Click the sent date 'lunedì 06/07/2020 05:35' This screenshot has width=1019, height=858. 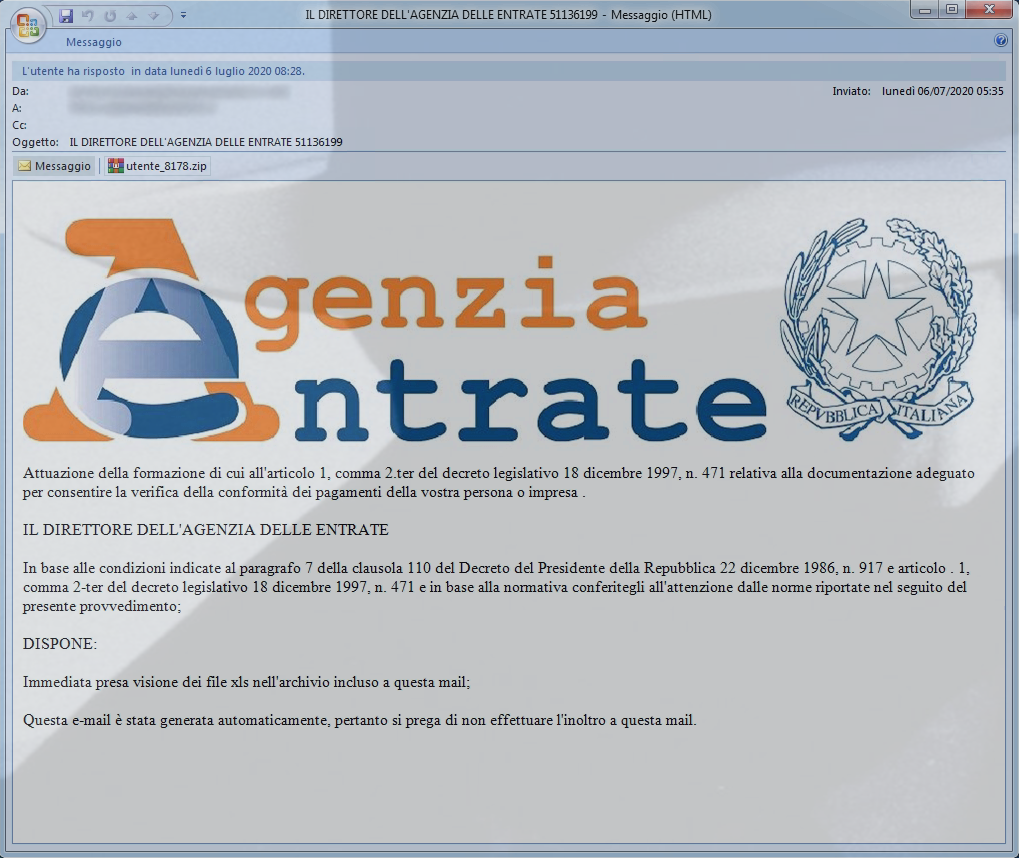click(942, 91)
